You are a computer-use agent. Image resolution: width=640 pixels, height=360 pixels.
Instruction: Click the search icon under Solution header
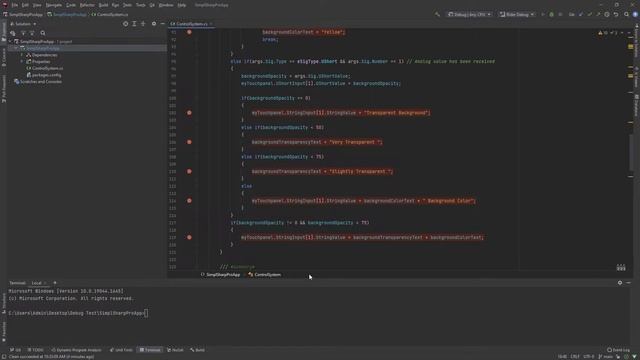tap(43, 33)
